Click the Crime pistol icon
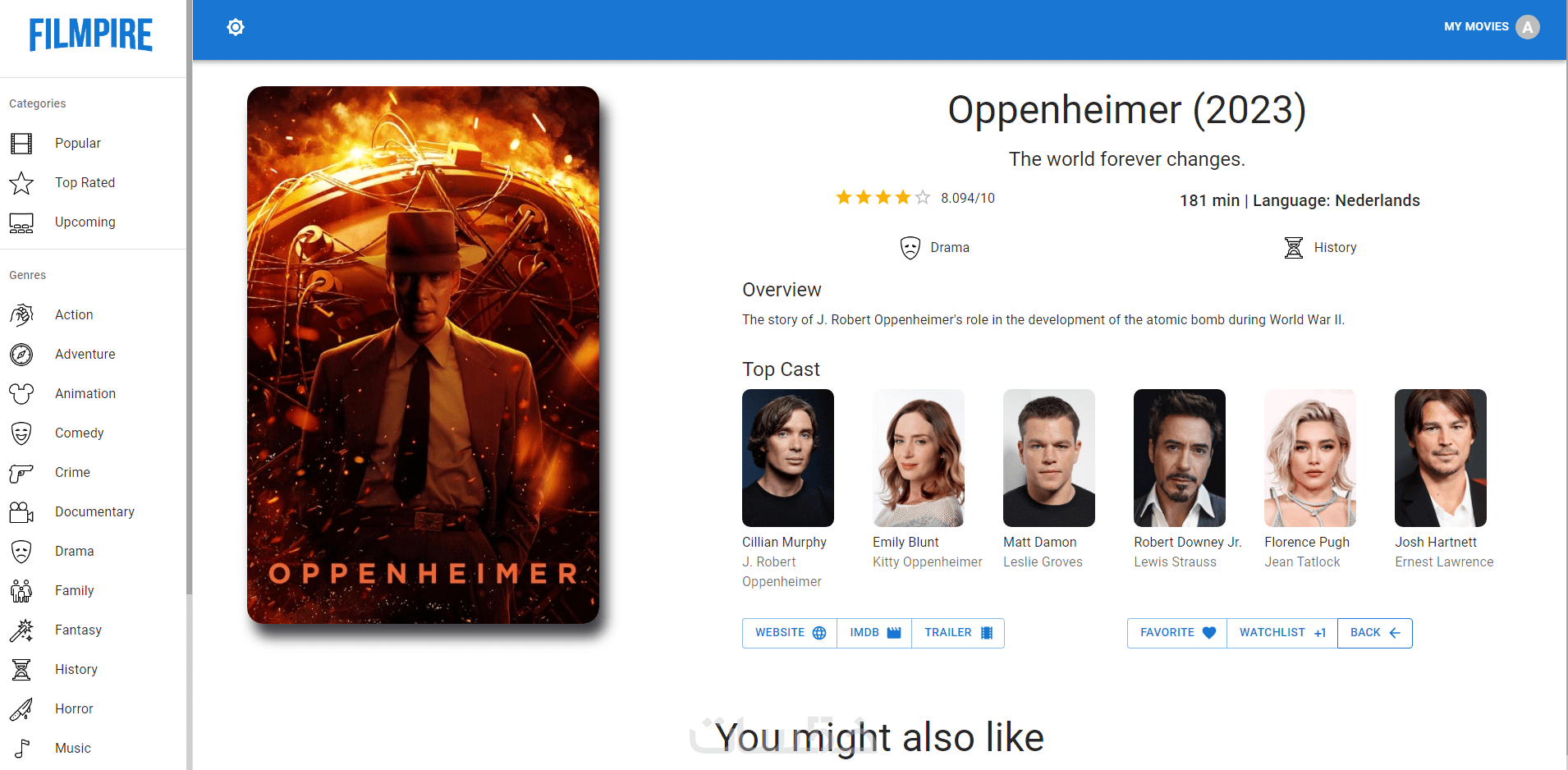Viewport: 1568px width, 770px height. pos(21,473)
